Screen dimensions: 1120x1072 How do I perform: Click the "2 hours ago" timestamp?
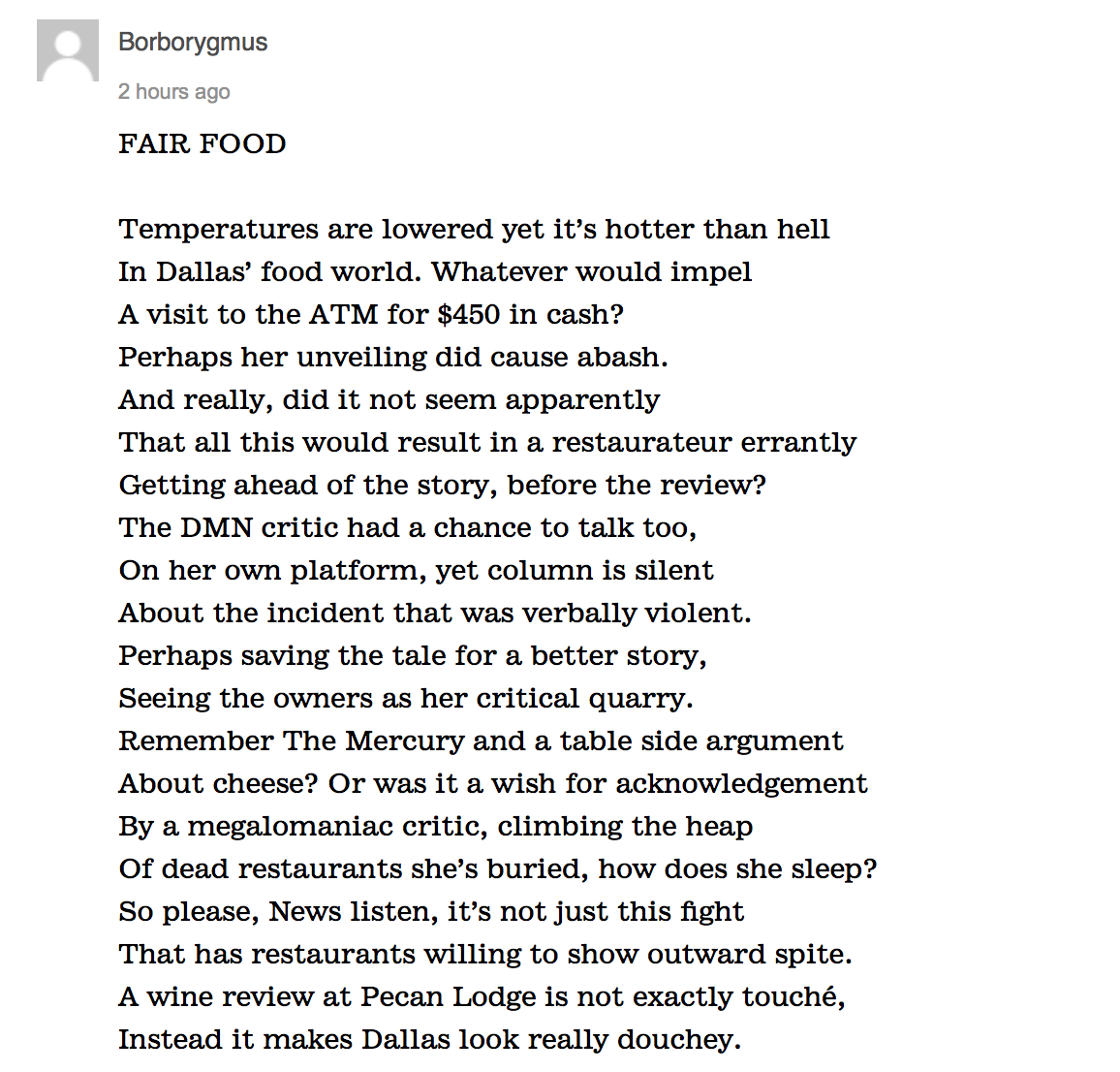(x=174, y=91)
